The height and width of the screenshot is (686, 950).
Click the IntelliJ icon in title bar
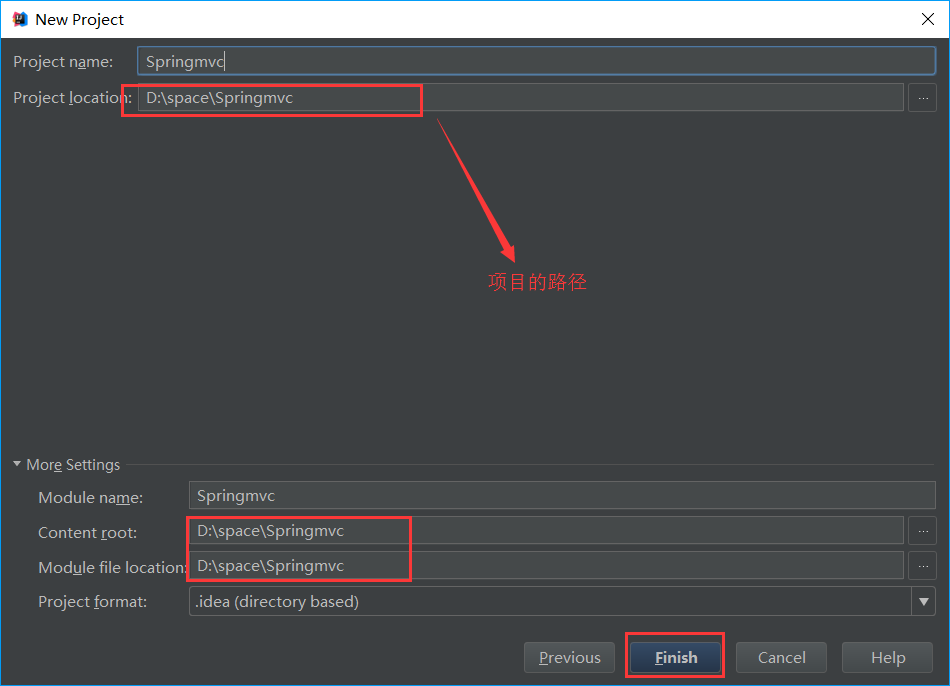[x=20, y=19]
